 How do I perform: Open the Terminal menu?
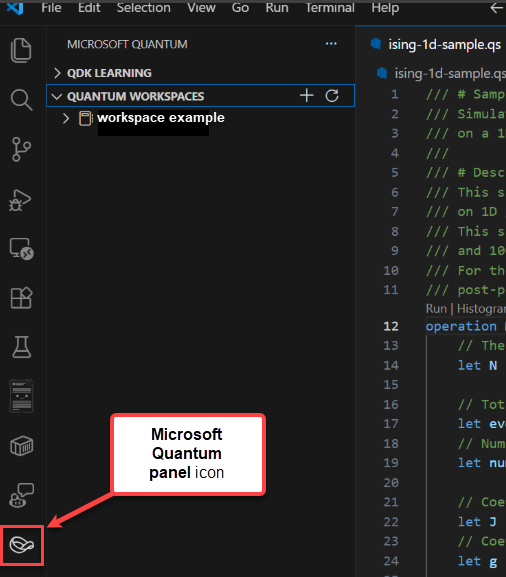(330, 7)
